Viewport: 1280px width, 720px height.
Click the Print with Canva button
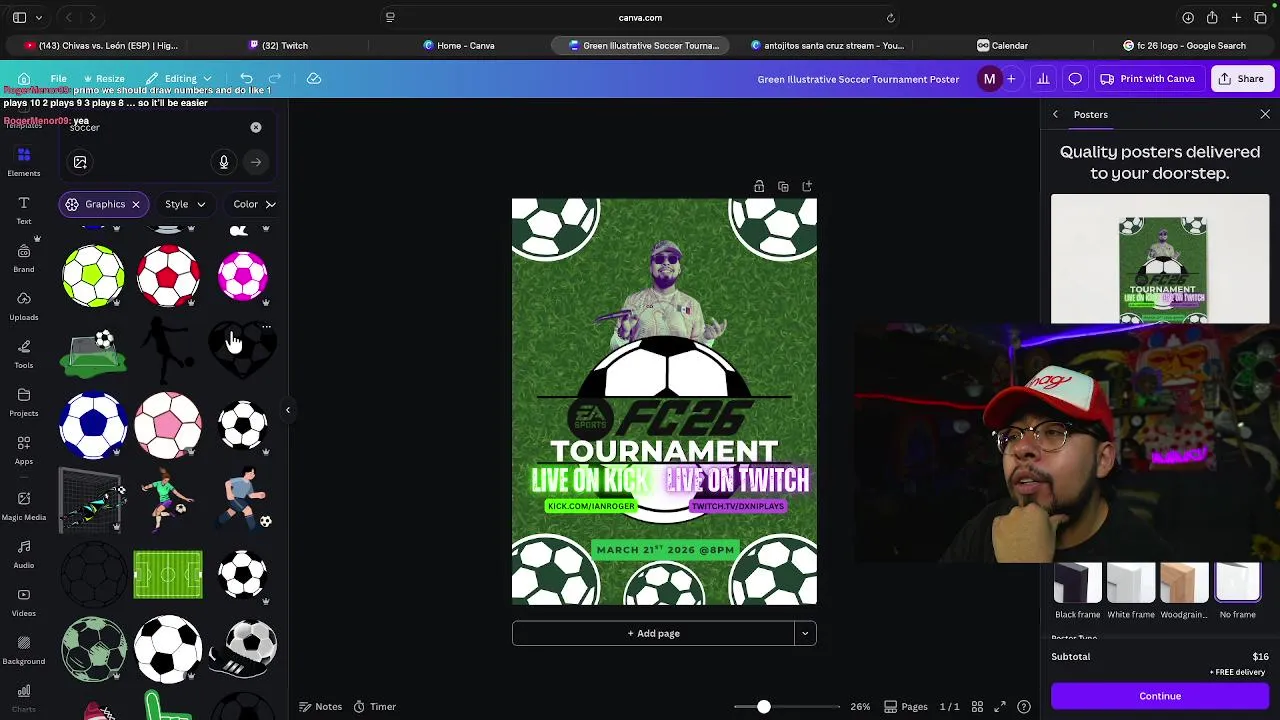click(1147, 79)
